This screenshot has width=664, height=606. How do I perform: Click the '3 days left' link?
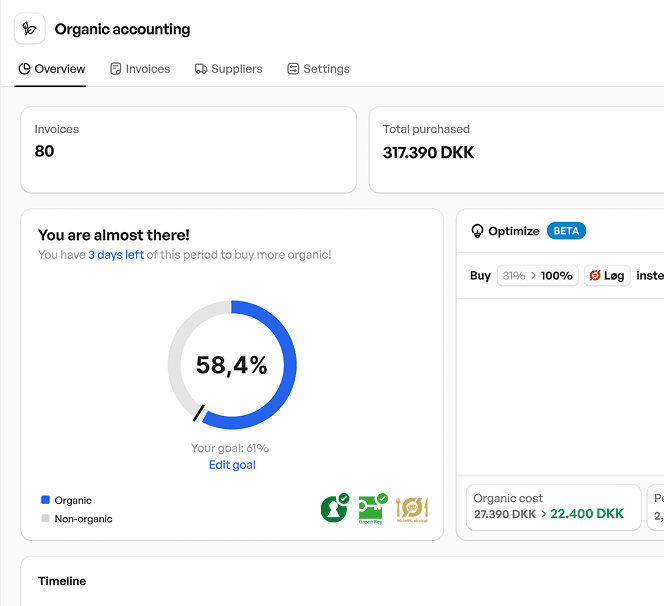(116, 255)
